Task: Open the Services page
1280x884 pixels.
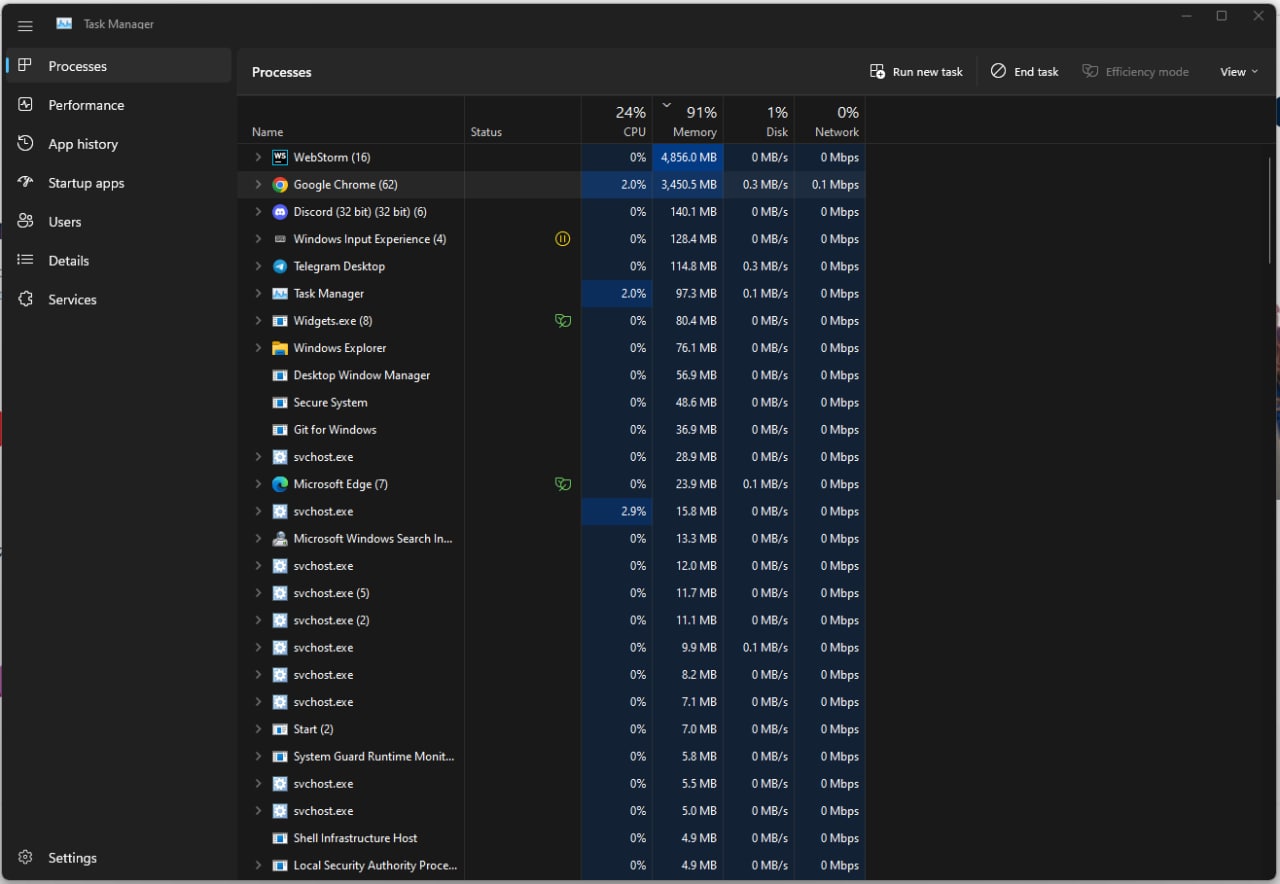Action: click(x=119, y=300)
